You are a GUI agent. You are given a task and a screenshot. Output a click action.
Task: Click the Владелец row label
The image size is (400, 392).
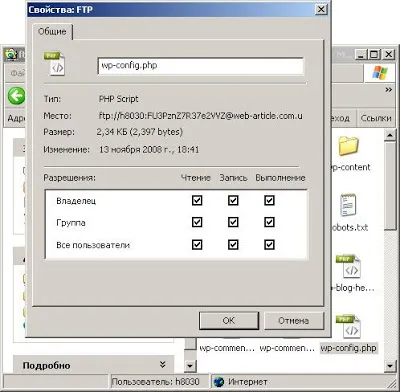(x=76, y=201)
